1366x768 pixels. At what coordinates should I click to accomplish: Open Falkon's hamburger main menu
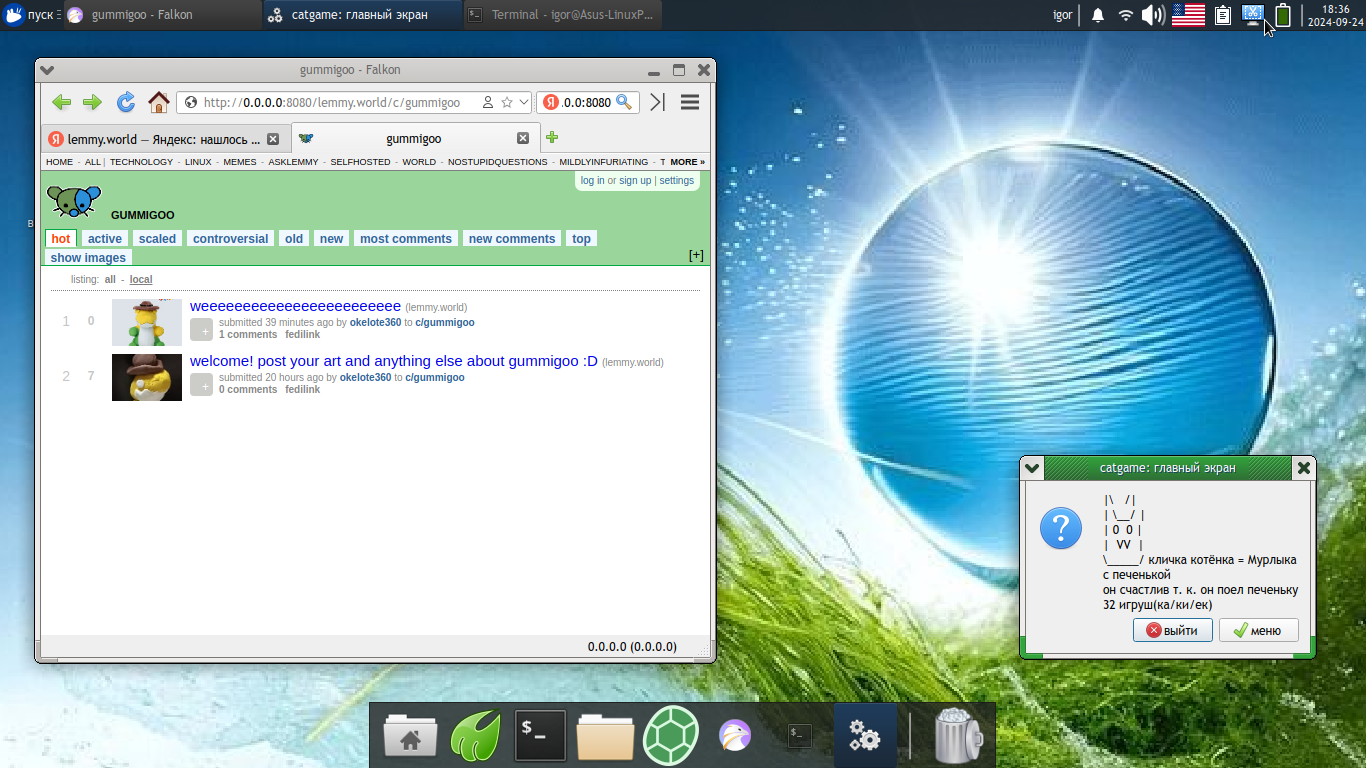(x=689, y=102)
